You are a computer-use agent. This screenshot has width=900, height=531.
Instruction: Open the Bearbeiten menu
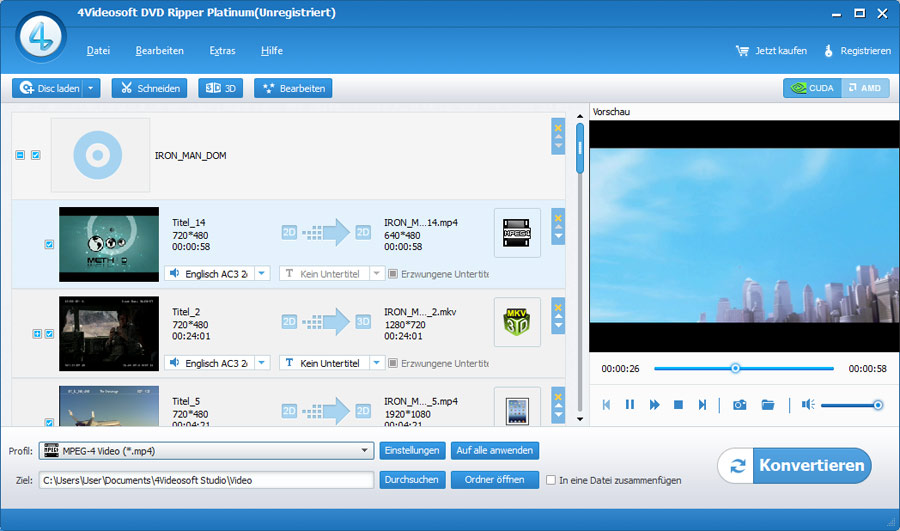coord(160,51)
